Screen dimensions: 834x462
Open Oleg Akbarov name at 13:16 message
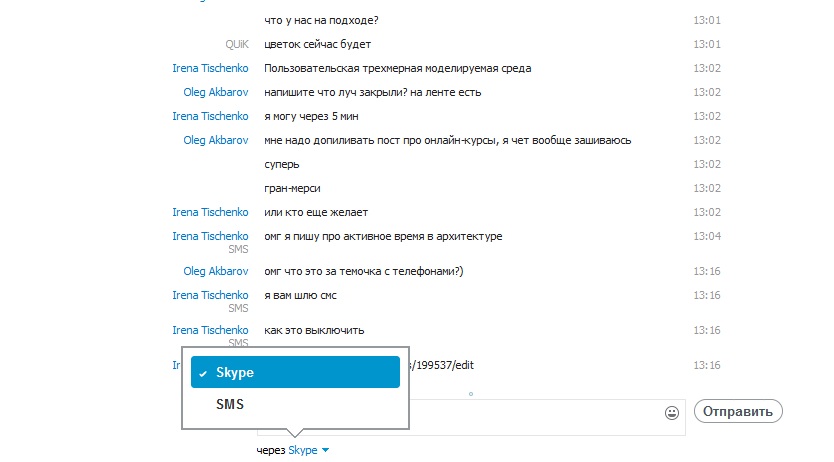[x=215, y=271]
